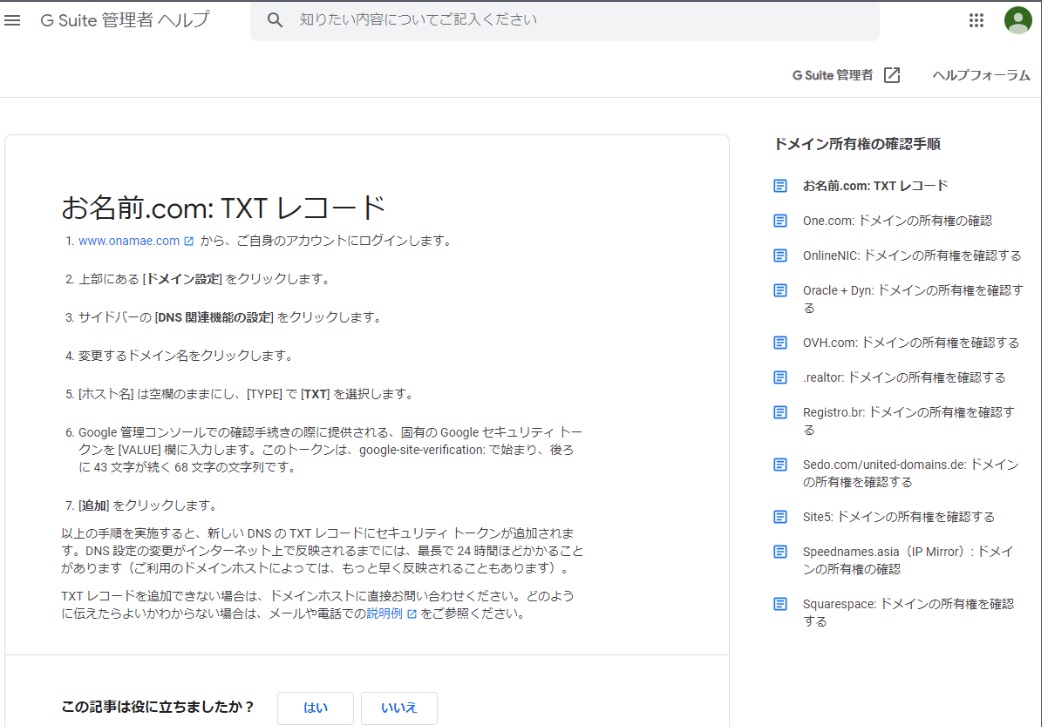Click the article icon beside Squarespace entry
This screenshot has width=1042, height=727.
tap(779, 604)
